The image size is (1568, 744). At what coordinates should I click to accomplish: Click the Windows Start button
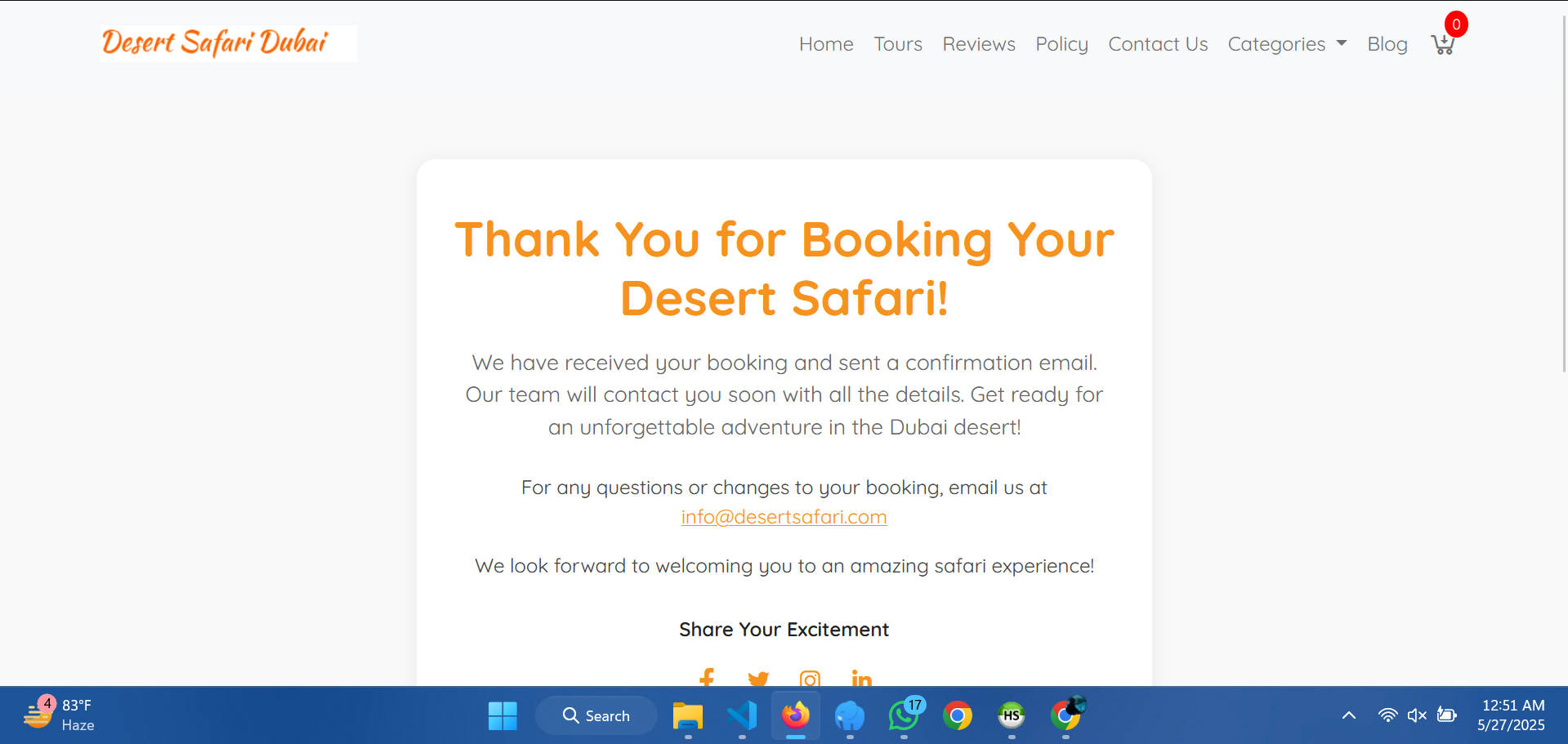click(x=503, y=715)
